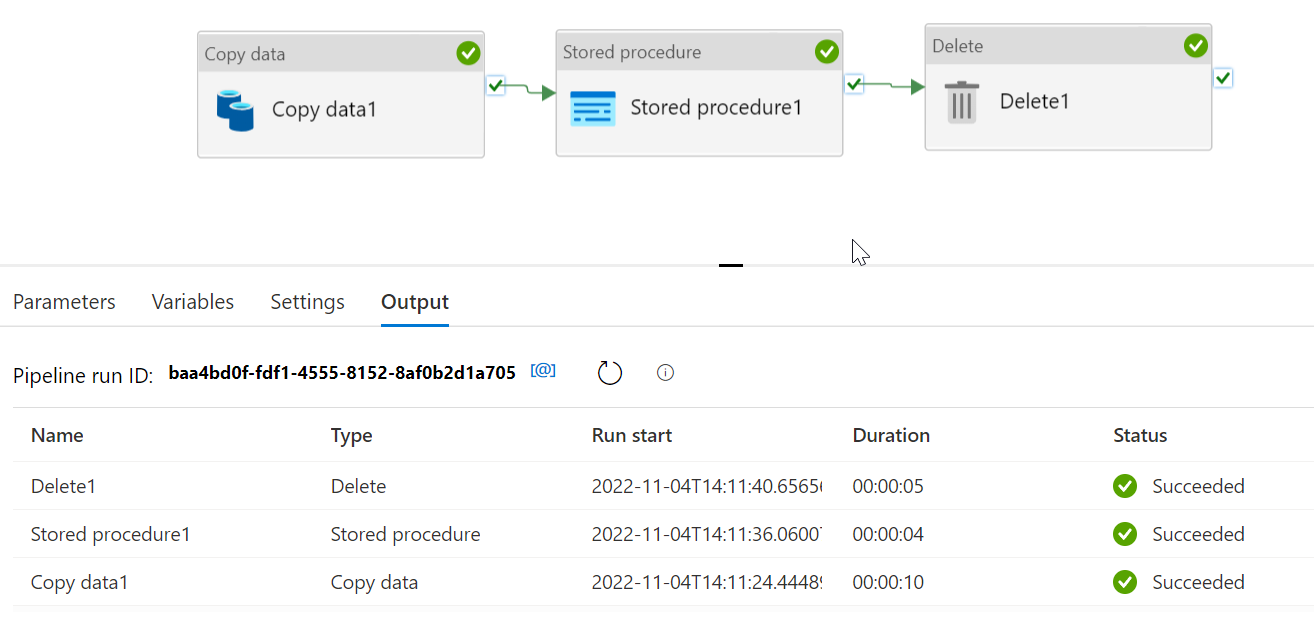Click Copy data1 run start timestamp
1314x631 pixels.
[707, 582]
